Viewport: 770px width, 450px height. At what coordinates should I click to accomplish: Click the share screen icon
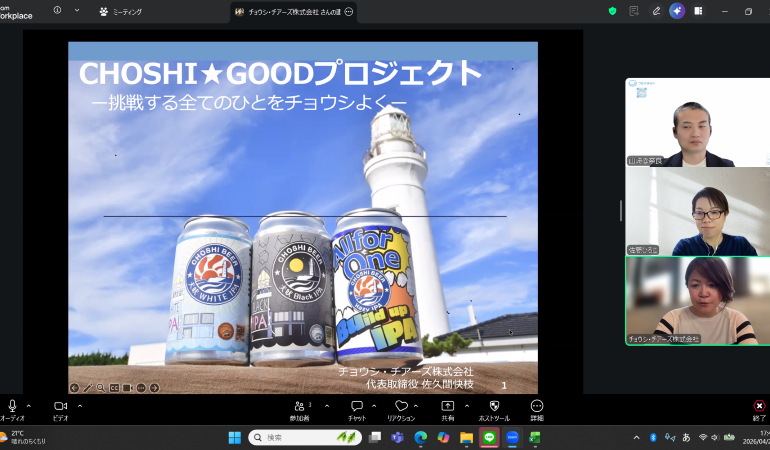[x=447, y=406]
